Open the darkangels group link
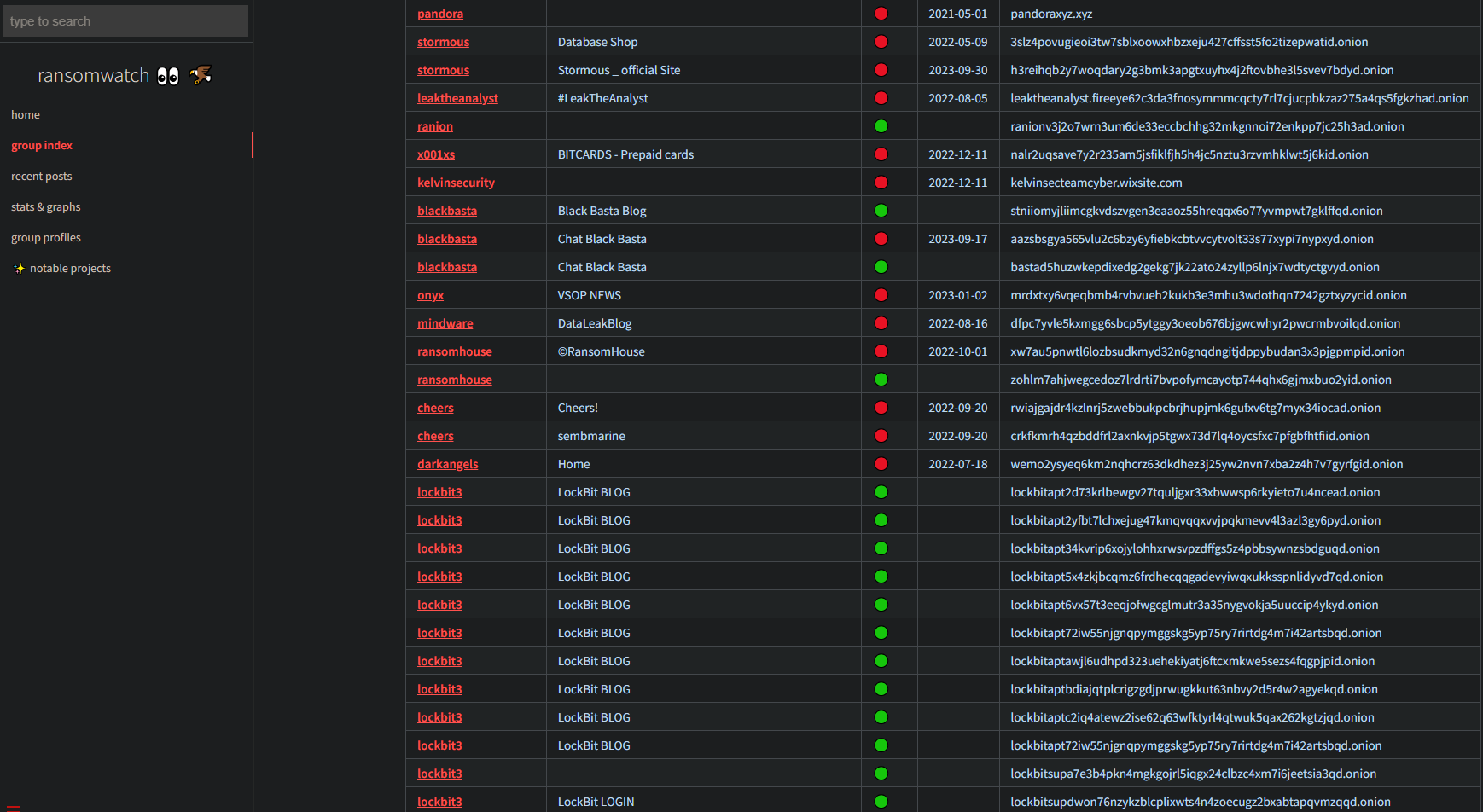 pyautogui.click(x=448, y=464)
